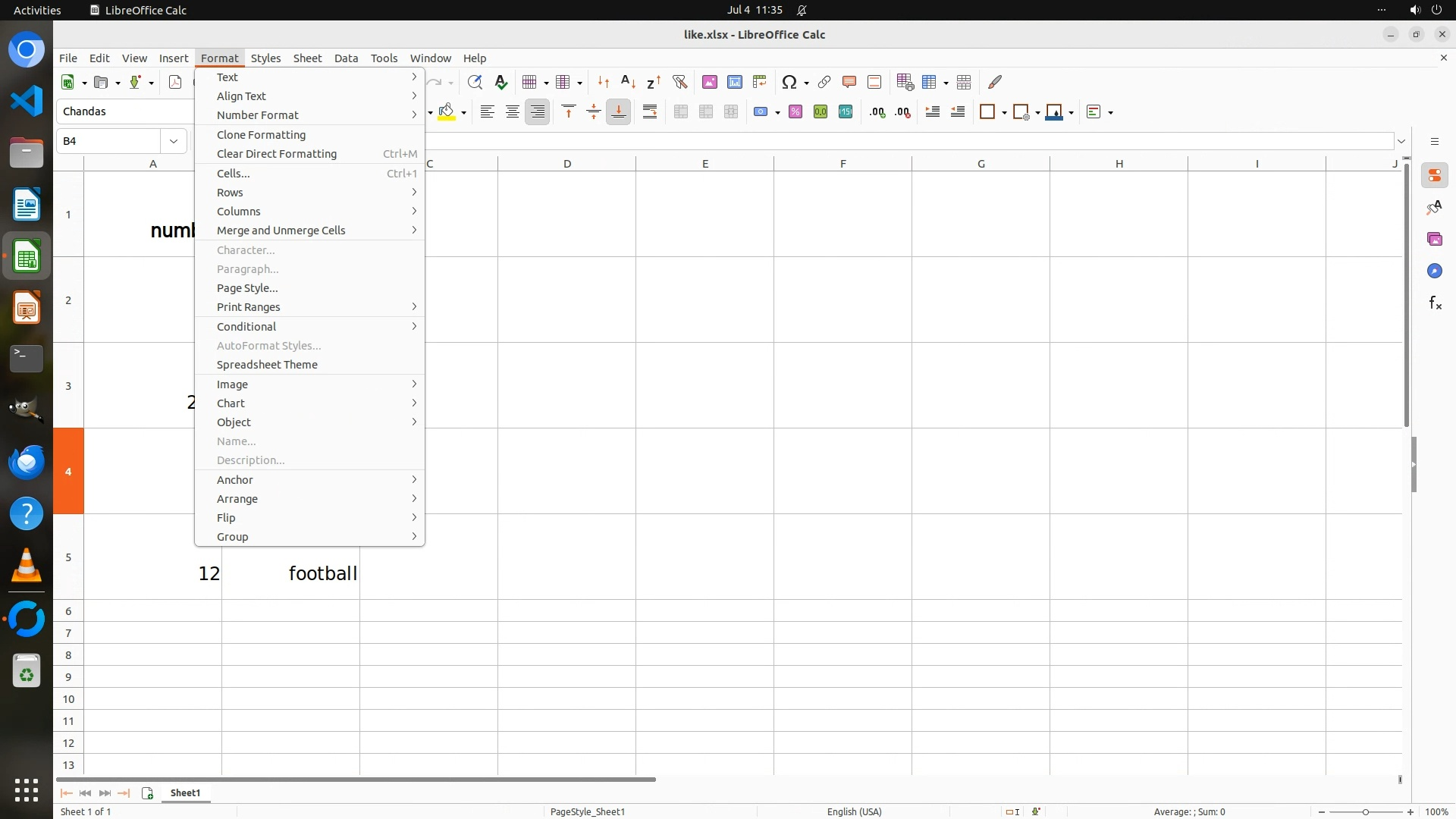Insert an image via toolbar icon
Viewport: 1456px width, 819px height.
(710, 82)
